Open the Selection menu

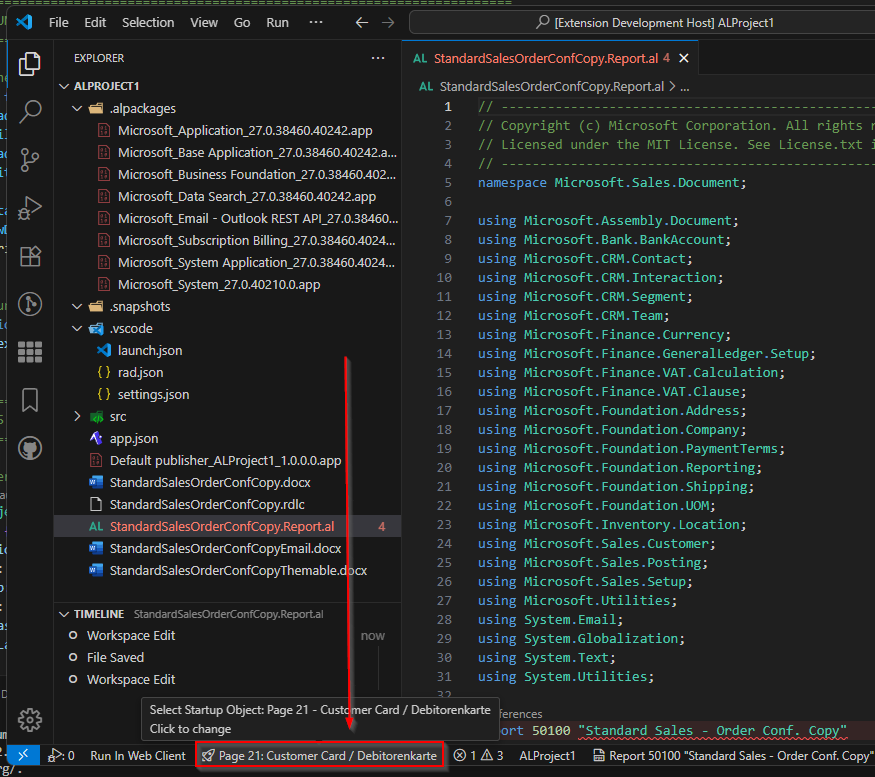coord(147,22)
